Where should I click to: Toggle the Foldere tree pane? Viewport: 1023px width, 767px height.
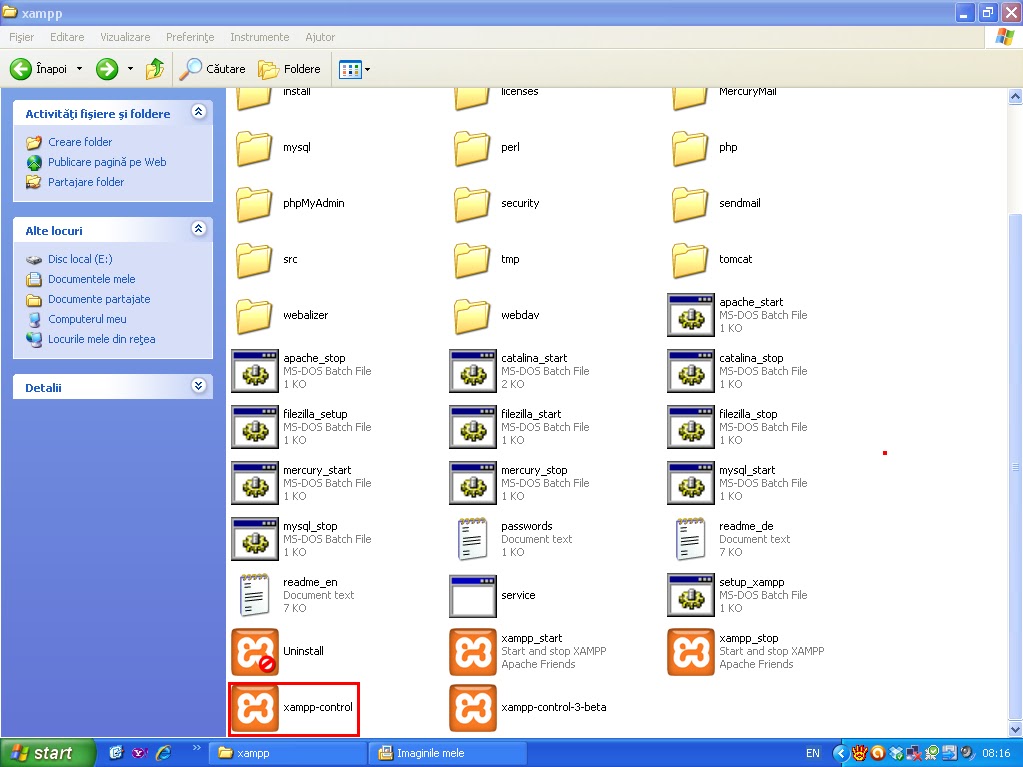point(289,68)
